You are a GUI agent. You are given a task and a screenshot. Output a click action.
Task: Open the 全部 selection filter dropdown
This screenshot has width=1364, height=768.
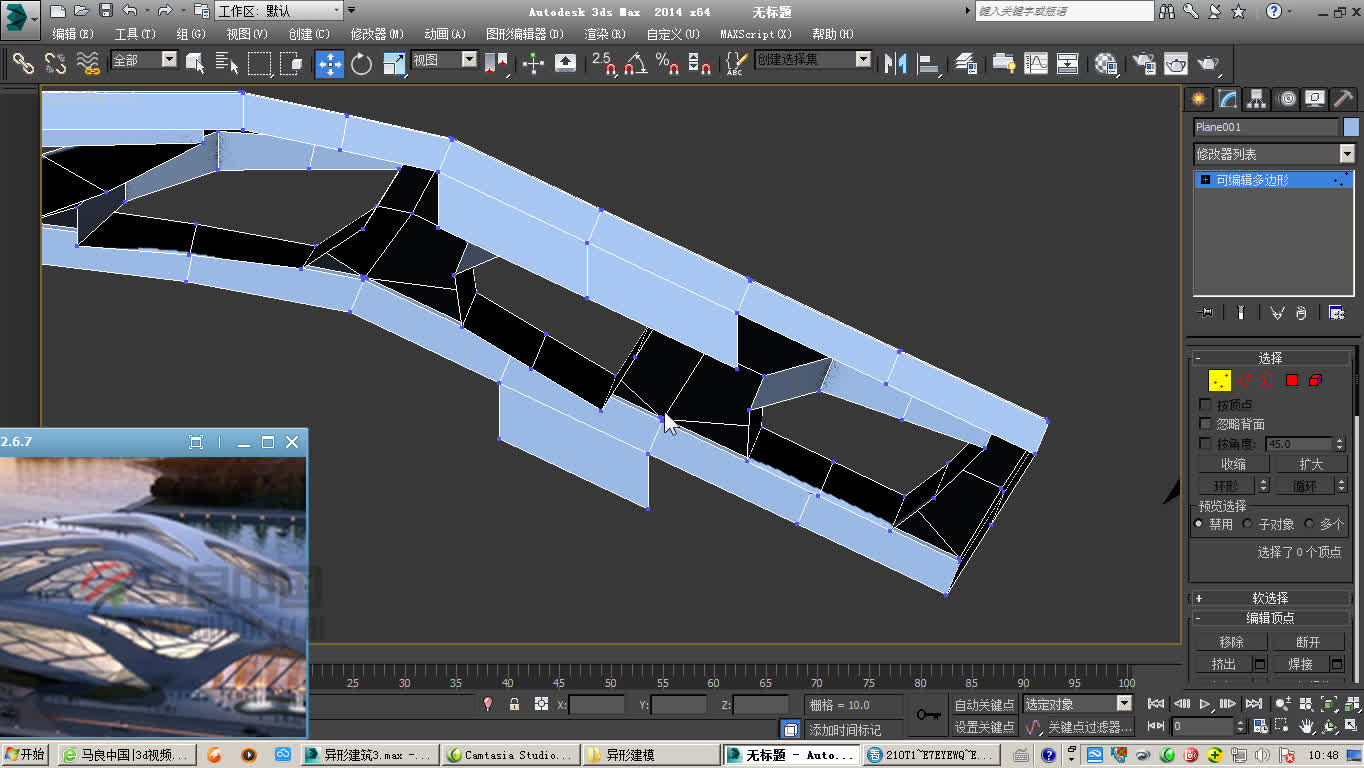tap(168, 61)
